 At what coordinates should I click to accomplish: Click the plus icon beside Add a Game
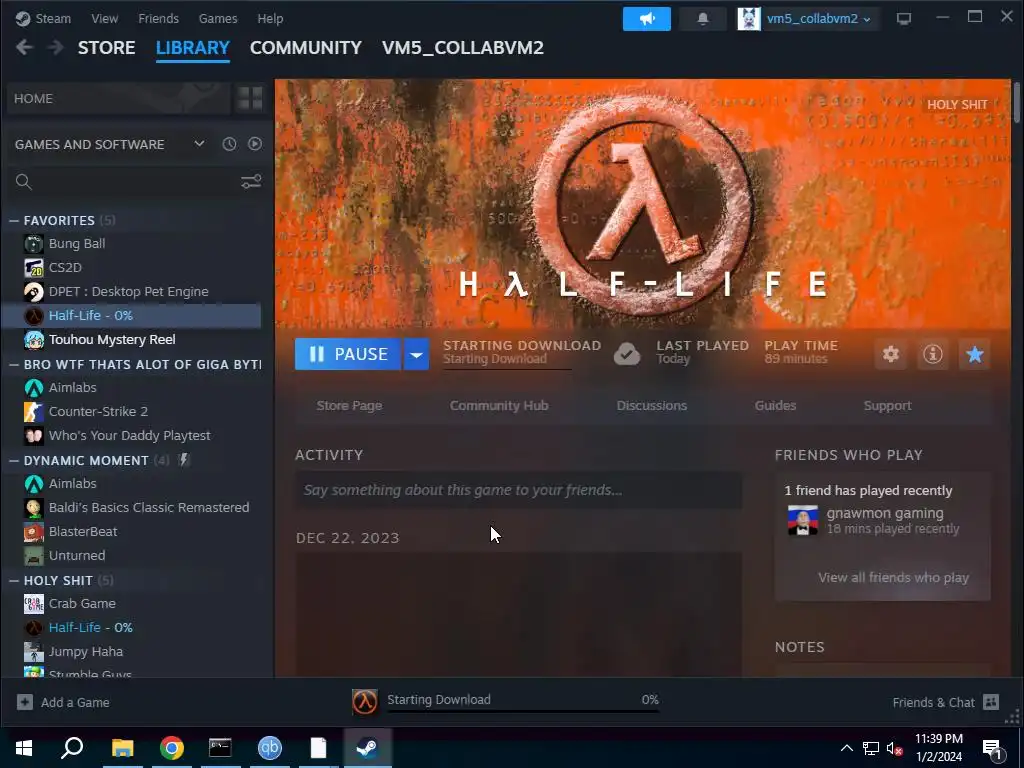tap(25, 702)
